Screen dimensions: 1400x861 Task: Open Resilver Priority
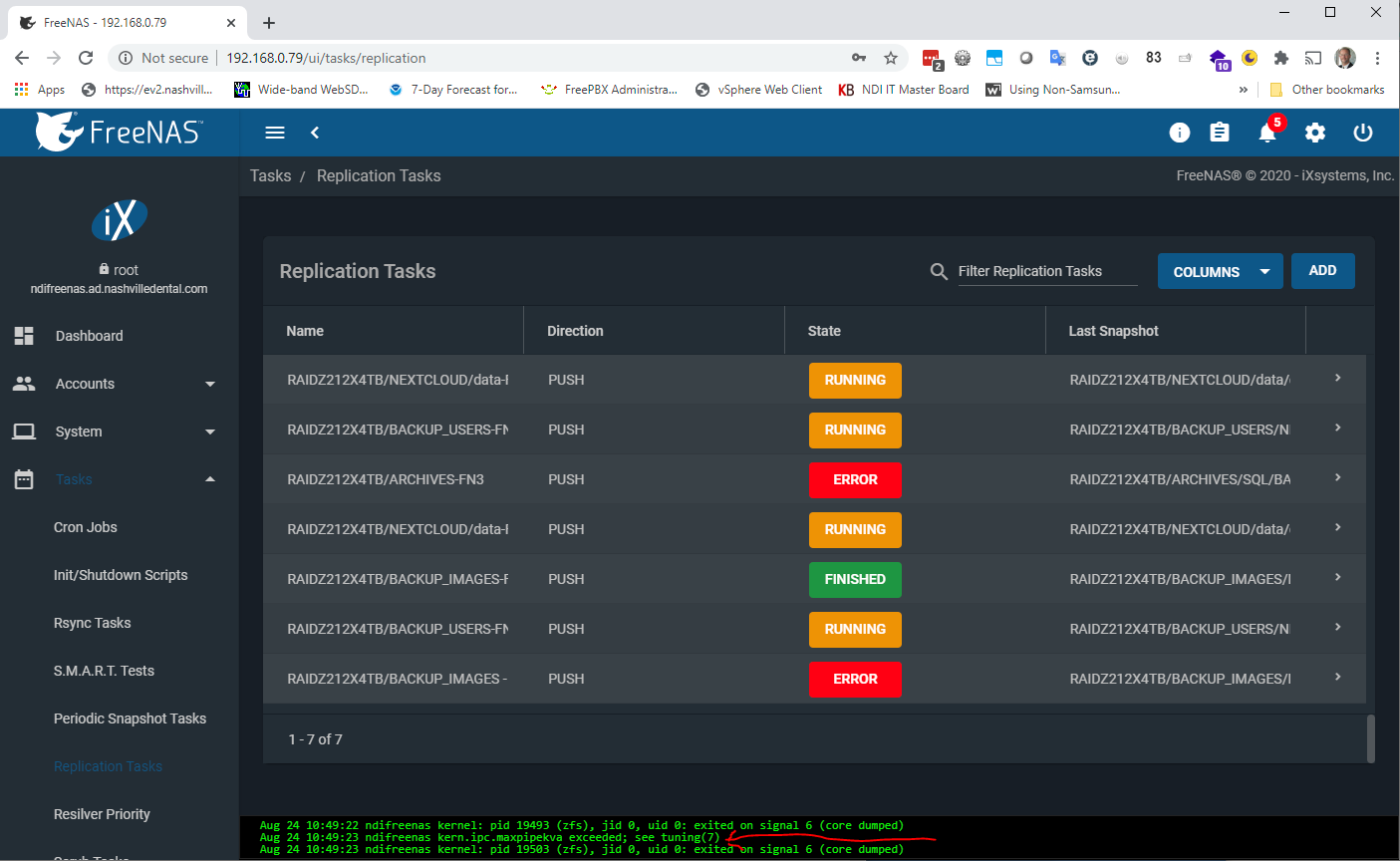click(x=102, y=814)
